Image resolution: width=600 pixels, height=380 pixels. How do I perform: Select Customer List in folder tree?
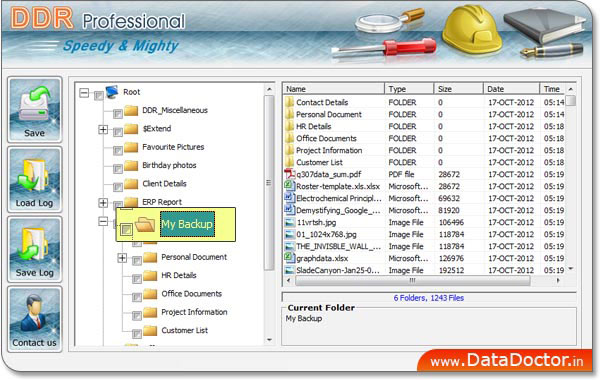click(x=184, y=331)
